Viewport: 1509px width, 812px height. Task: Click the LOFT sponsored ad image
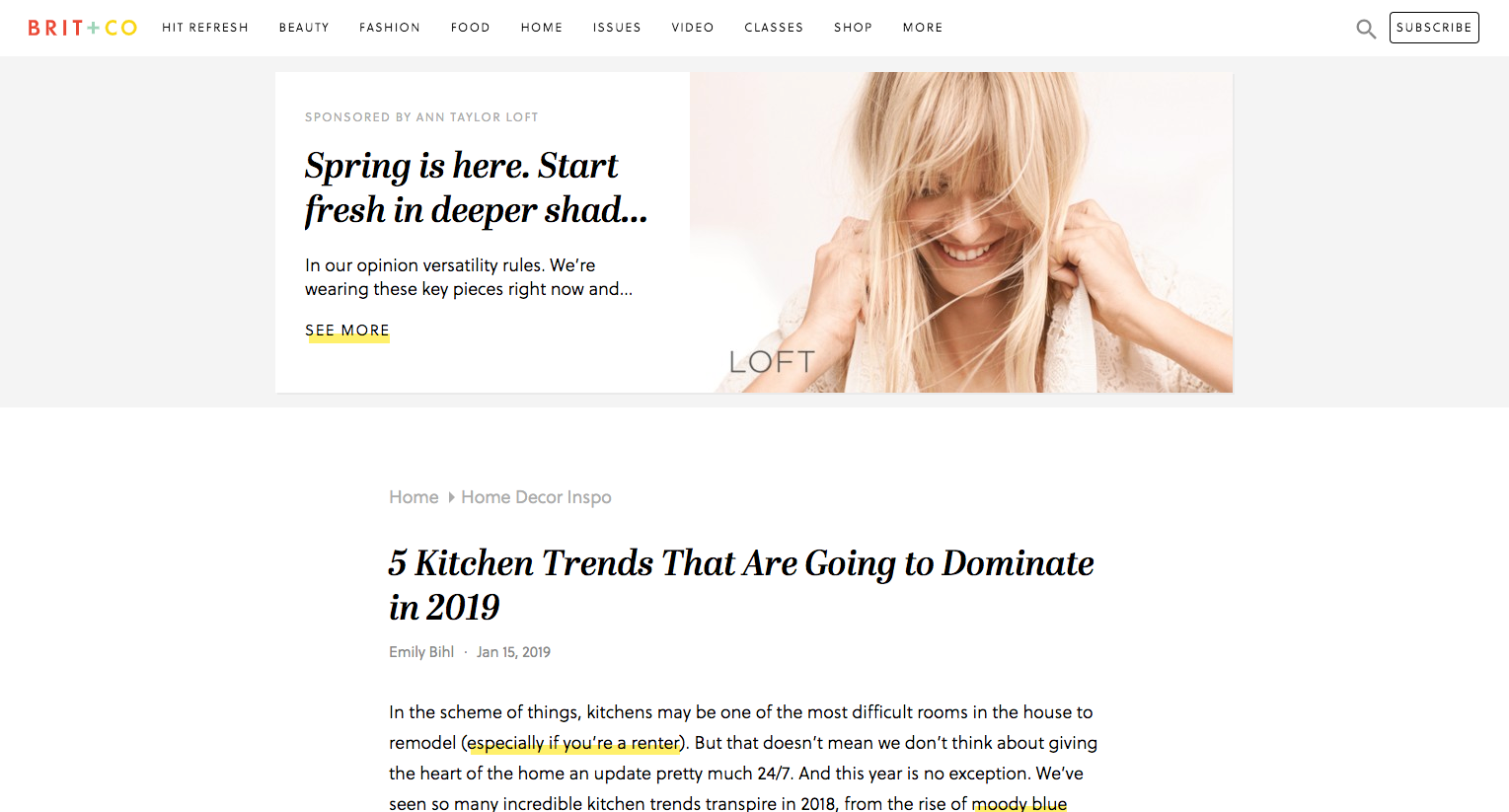pyautogui.click(x=961, y=232)
